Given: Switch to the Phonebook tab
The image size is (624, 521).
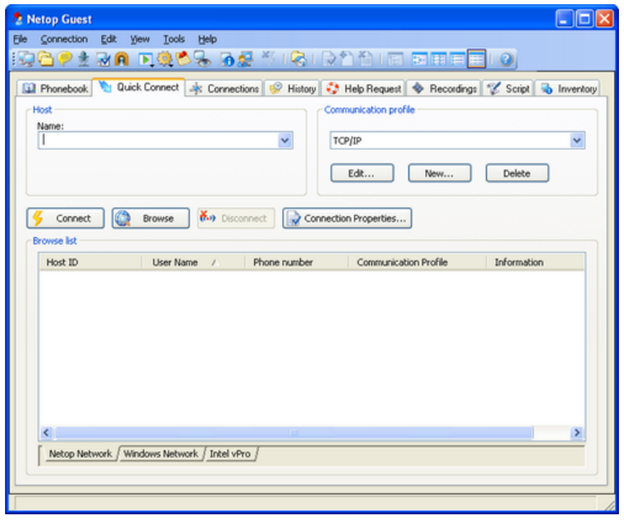Looking at the screenshot, I should [55, 88].
